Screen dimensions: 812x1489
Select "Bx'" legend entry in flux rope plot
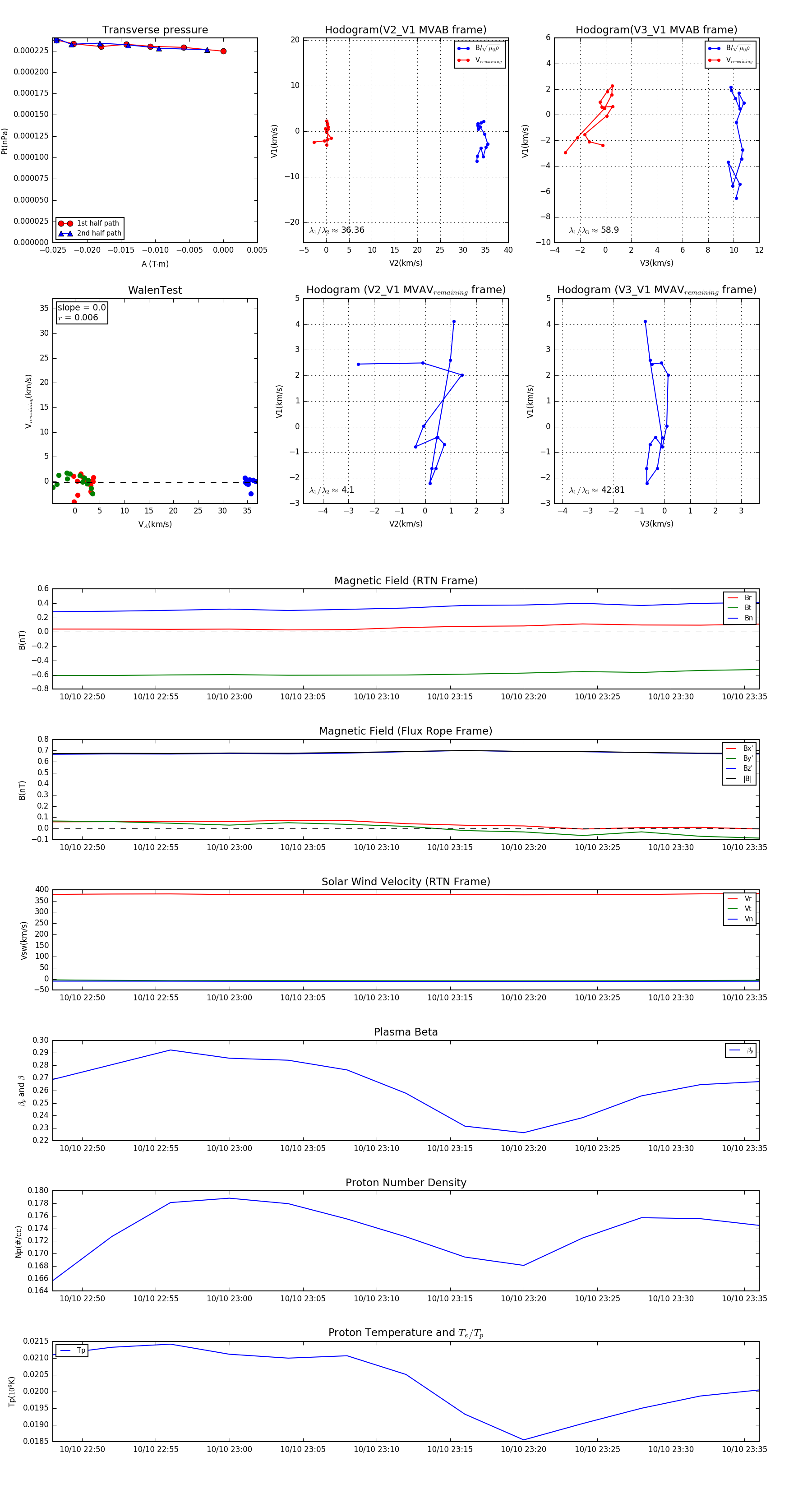(740, 749)
